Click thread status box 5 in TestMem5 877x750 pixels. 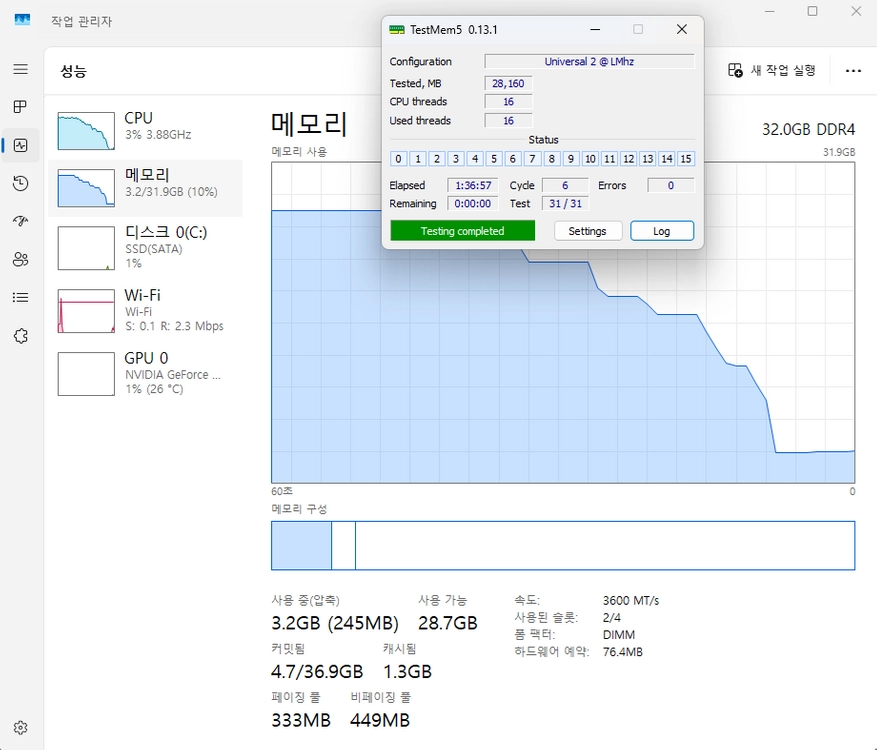coord(494,159)
